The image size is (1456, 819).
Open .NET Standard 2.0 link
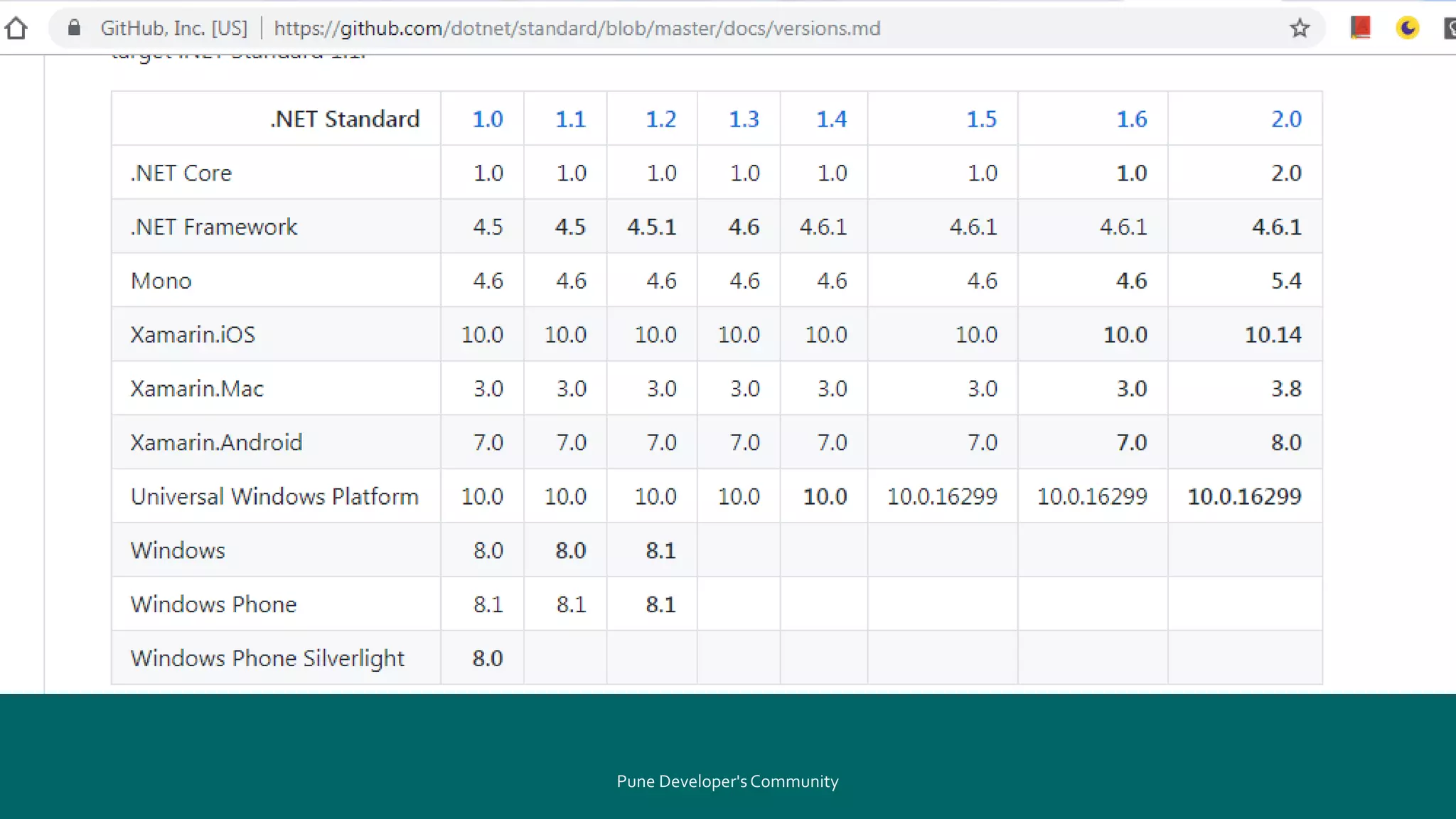click(1287, 119)
